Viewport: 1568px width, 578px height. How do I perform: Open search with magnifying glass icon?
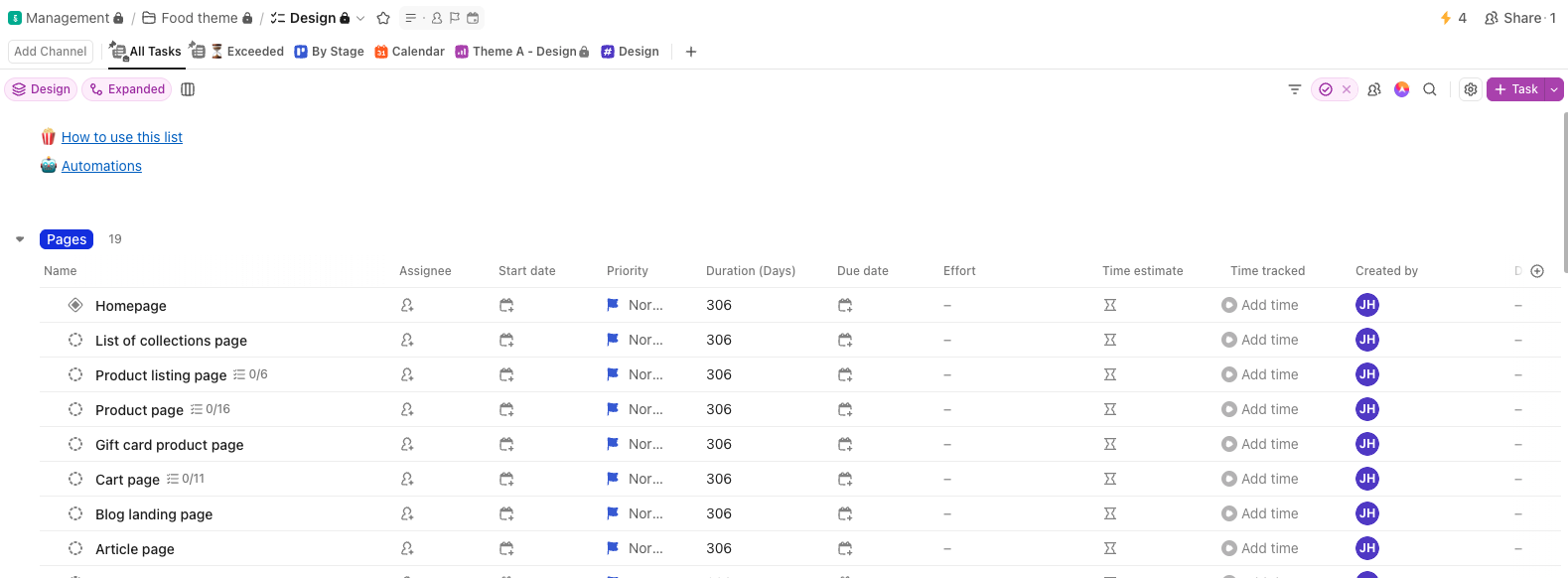(x=1430, y=89)
